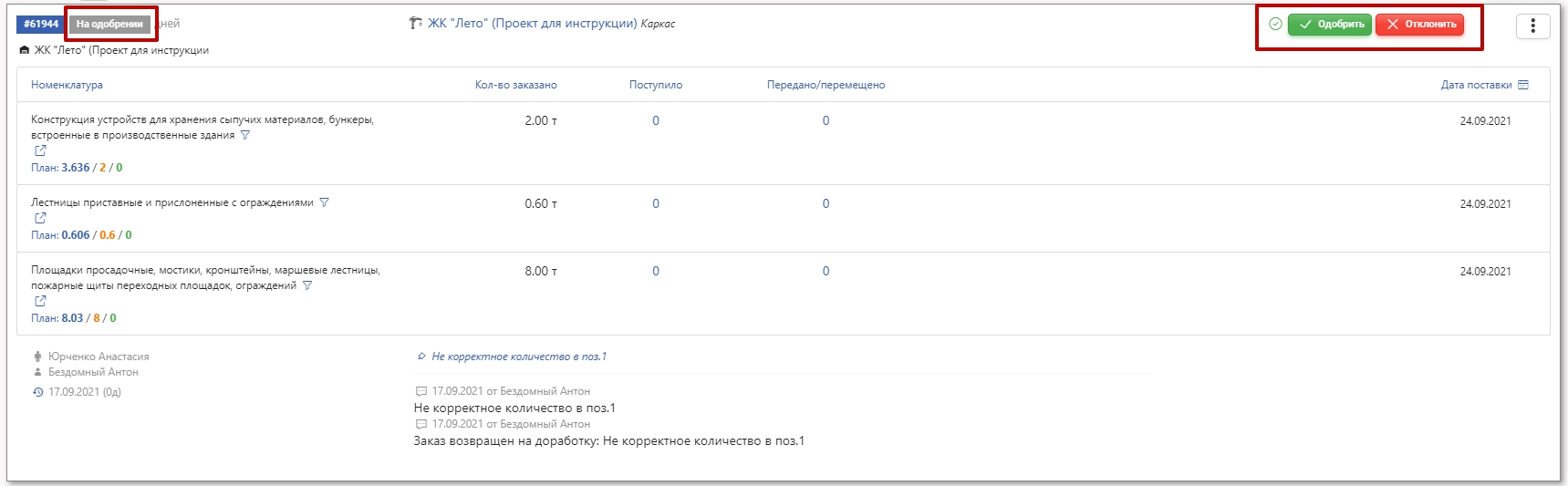Open external link under Конструкция устройств item
1568x486 pixels.
click(40, 150)
